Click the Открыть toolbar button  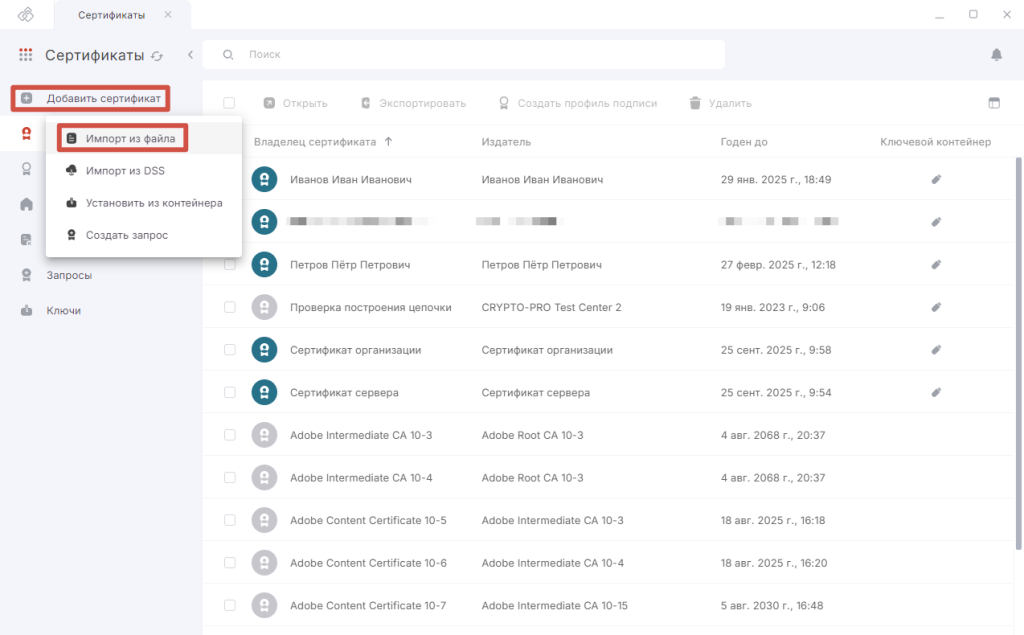tap(295, 103)
